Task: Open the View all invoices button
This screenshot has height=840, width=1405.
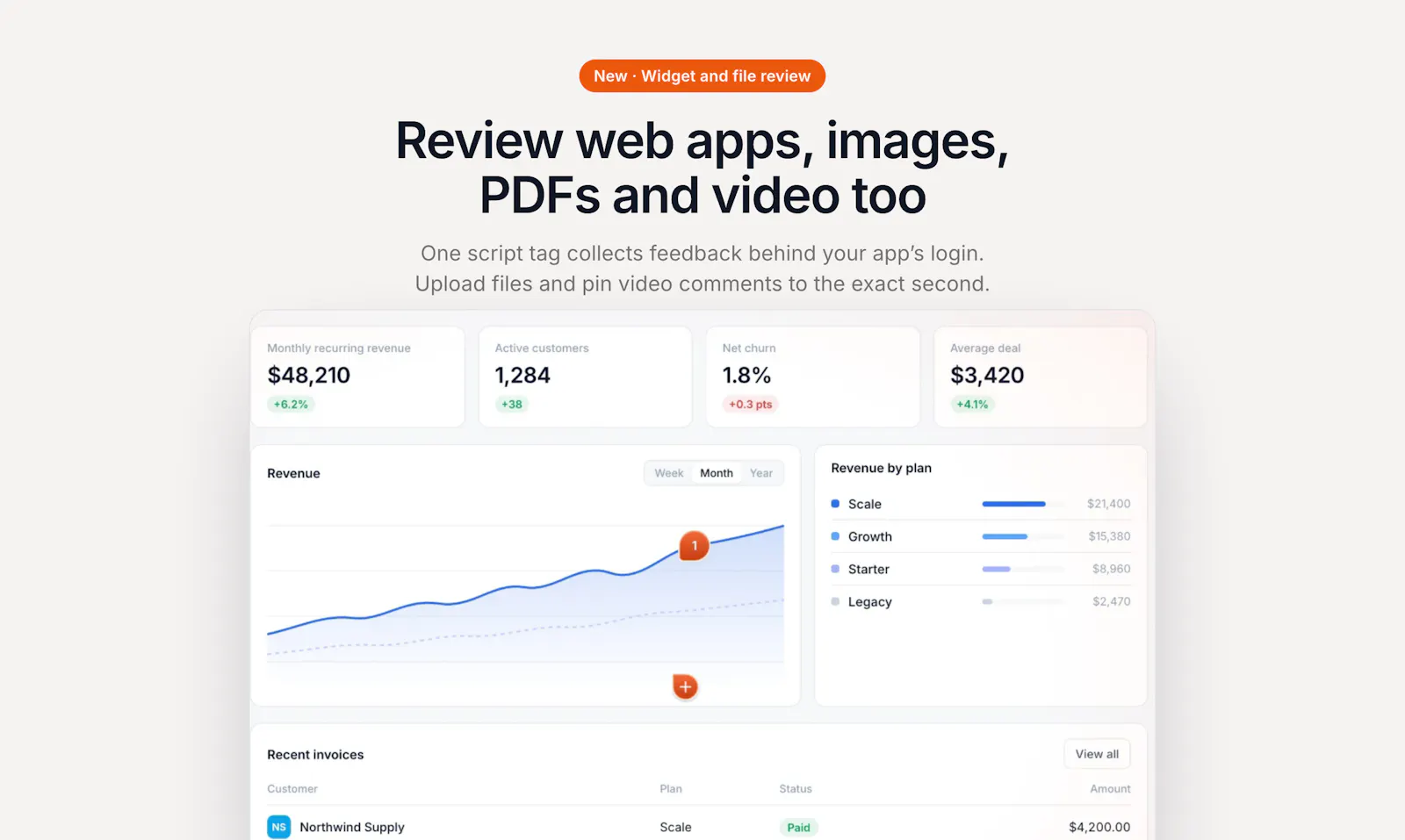Action: (1097, 754)
